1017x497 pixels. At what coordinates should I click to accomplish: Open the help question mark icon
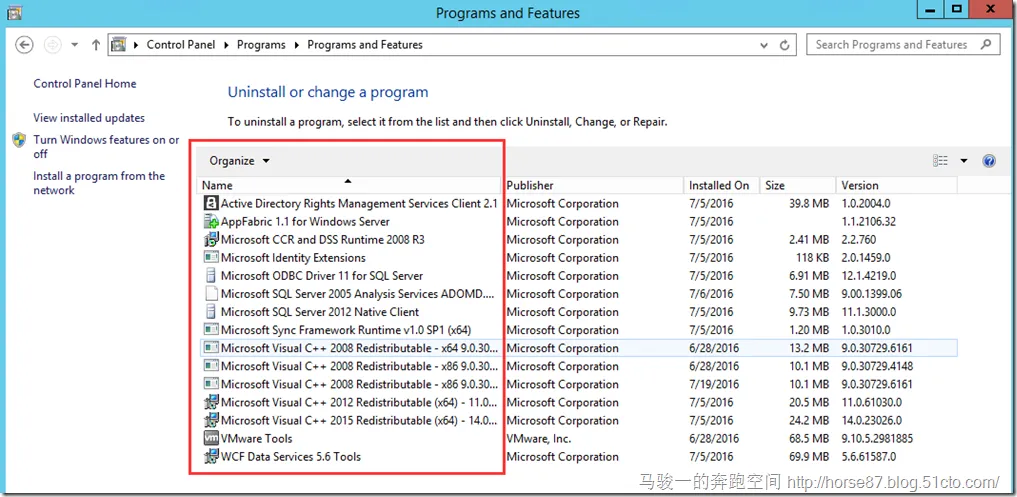pyautogui.click(x=989, y=161)
